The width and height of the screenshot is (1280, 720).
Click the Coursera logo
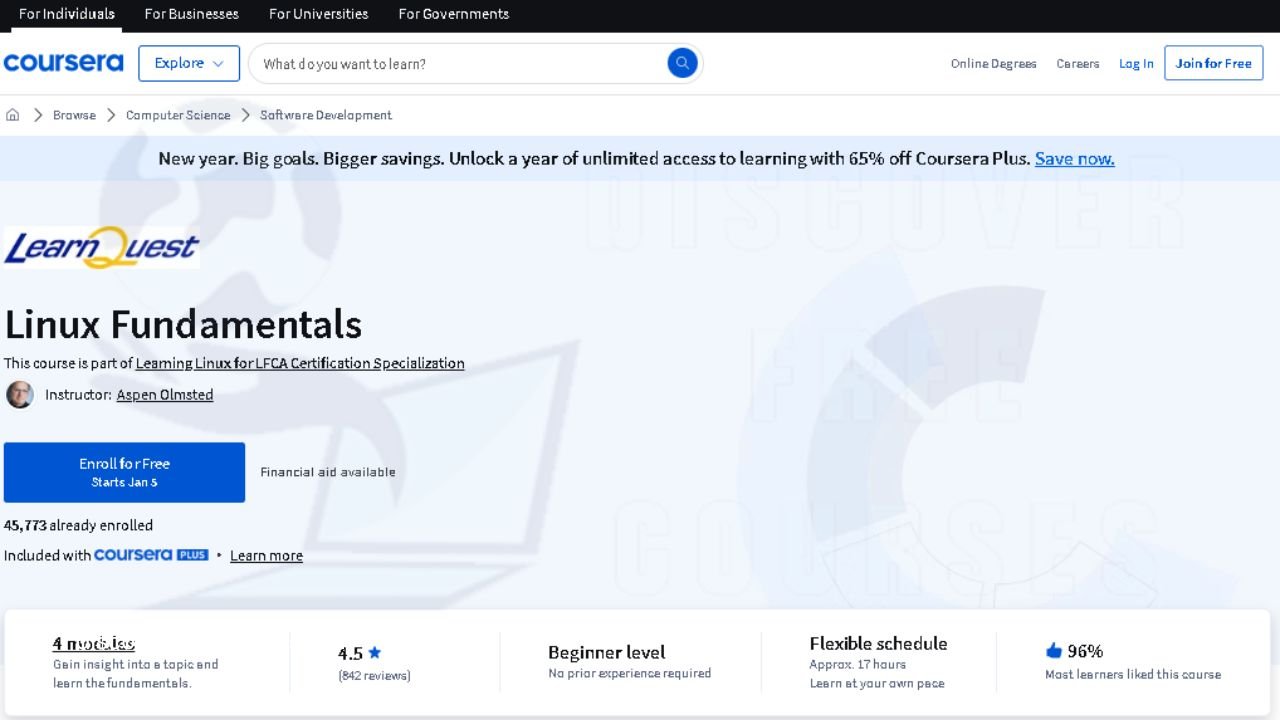point(63,63)
